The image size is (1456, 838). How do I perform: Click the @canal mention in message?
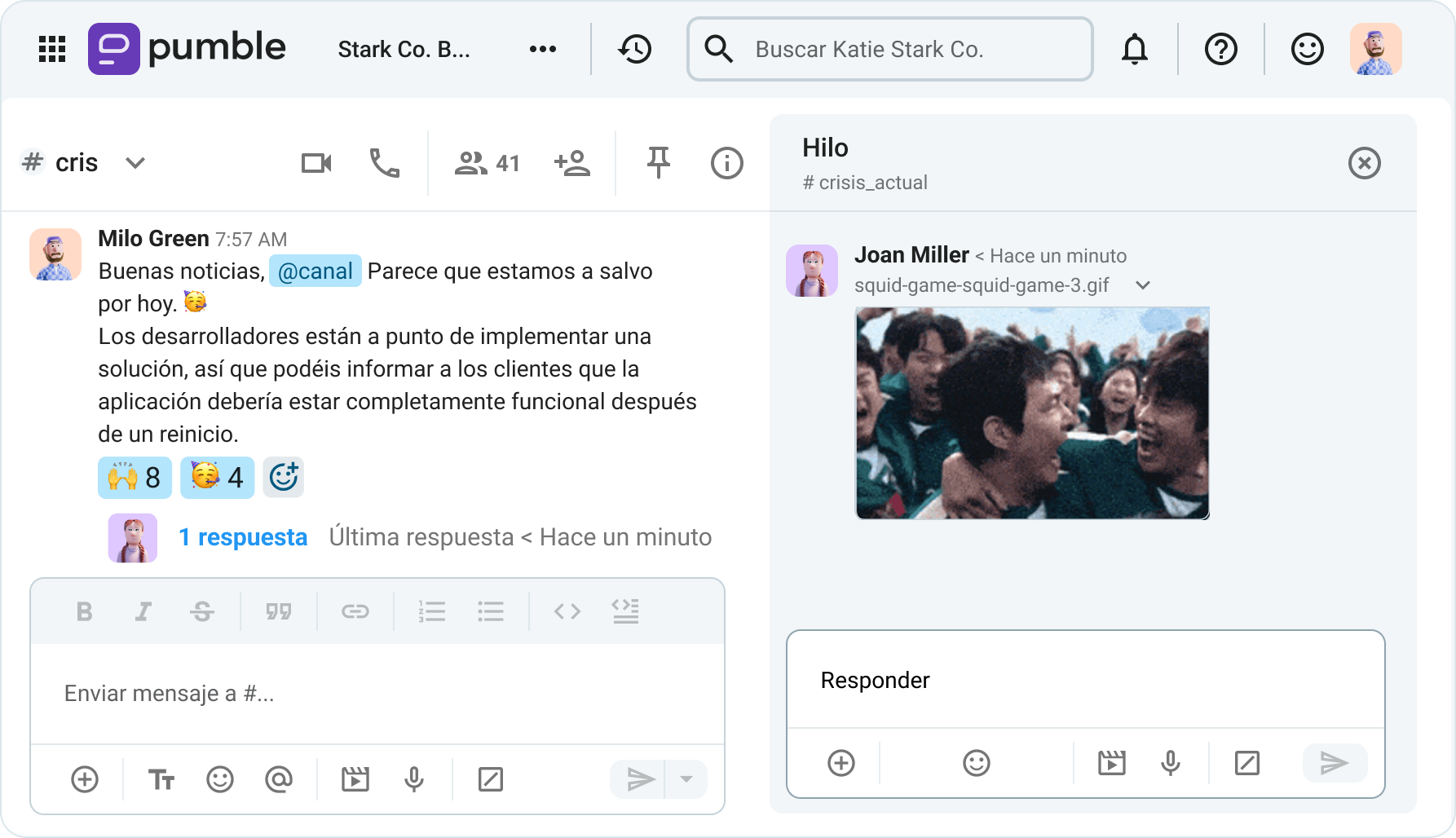315,271
